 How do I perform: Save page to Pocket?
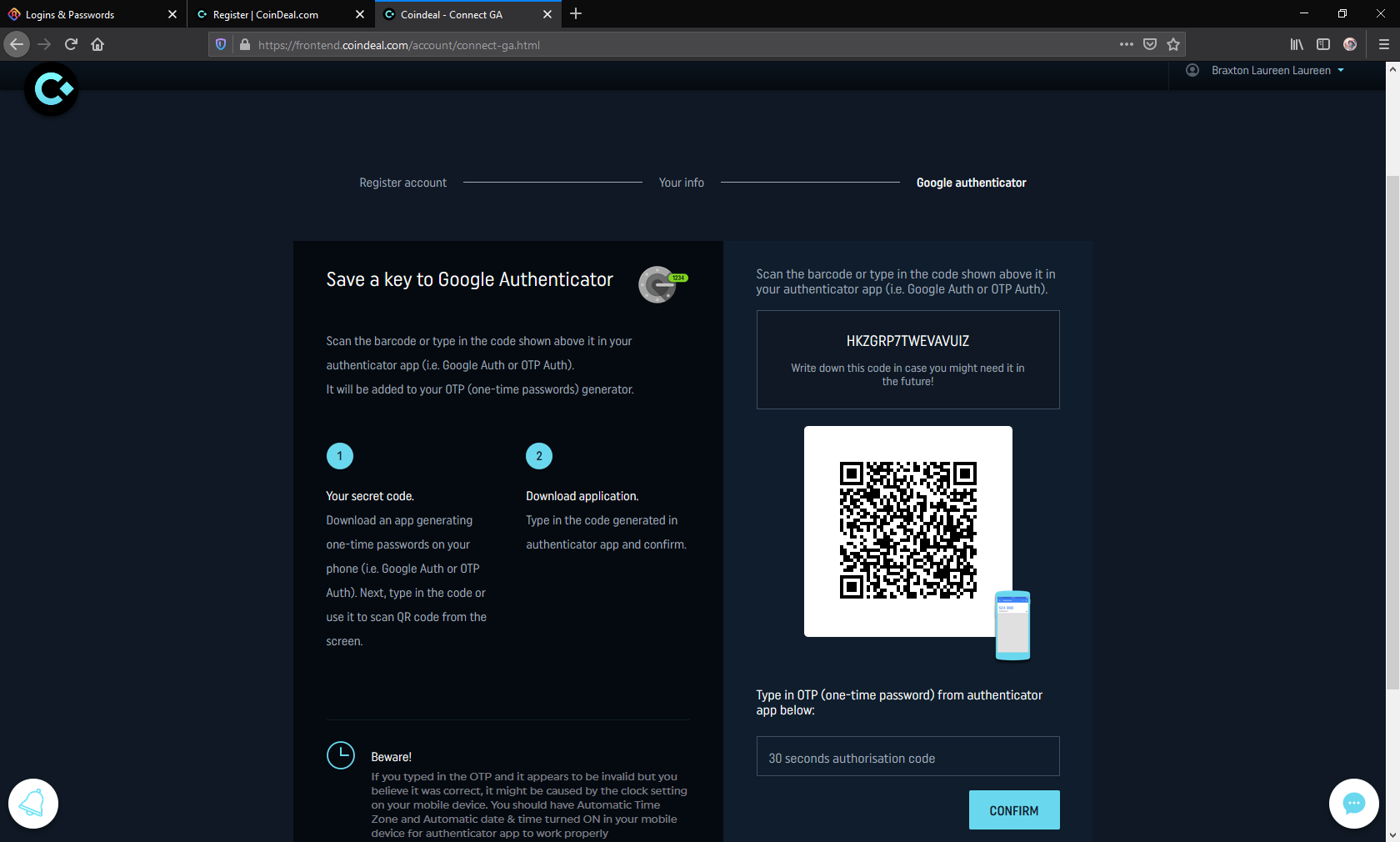(1150, 44)
